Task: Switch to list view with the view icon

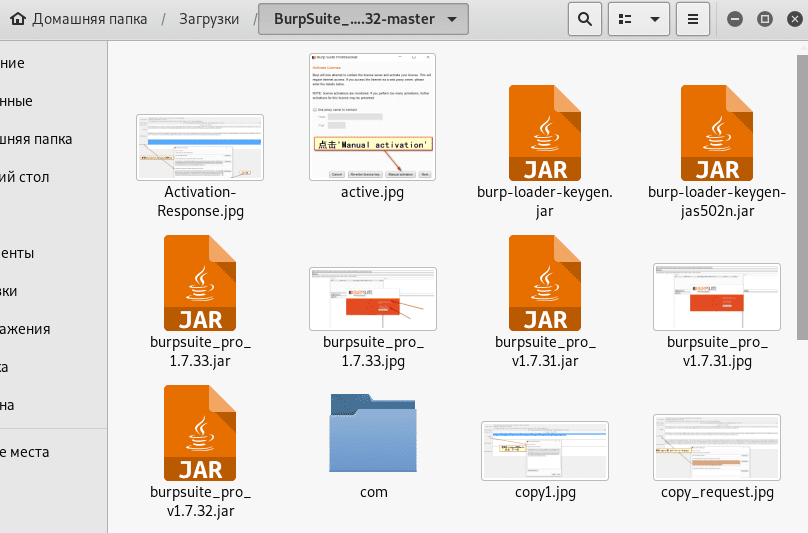Action: click(625, 19)
